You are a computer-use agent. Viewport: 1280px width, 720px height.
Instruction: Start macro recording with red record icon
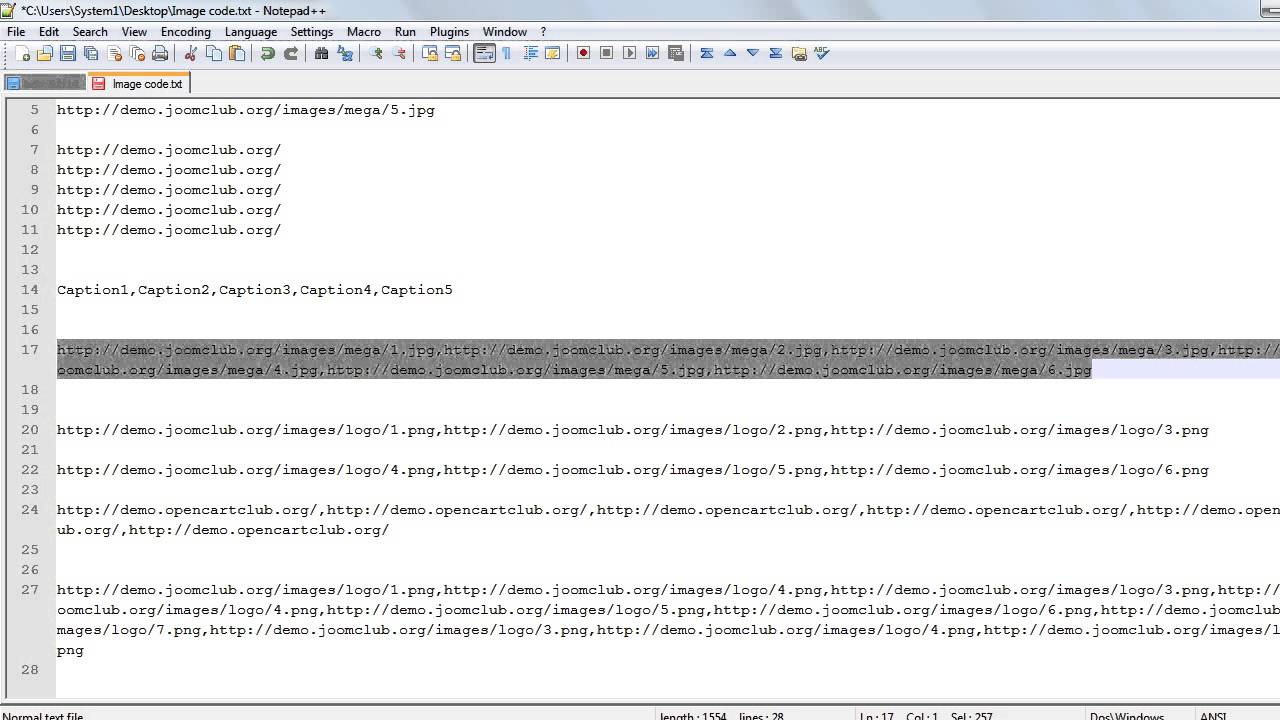pyautogui.click(x=584, y=54)
